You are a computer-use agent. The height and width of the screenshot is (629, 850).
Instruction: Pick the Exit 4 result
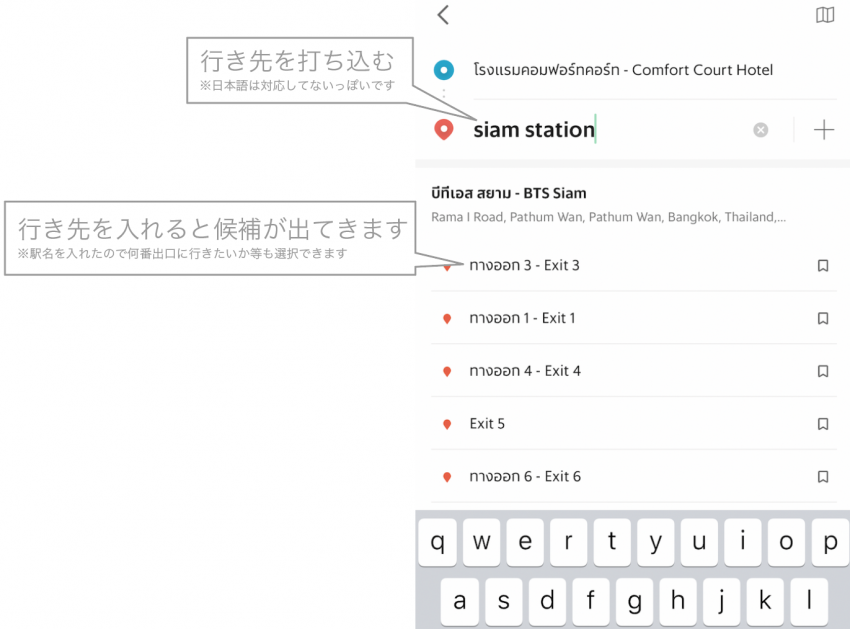point(524,371)
